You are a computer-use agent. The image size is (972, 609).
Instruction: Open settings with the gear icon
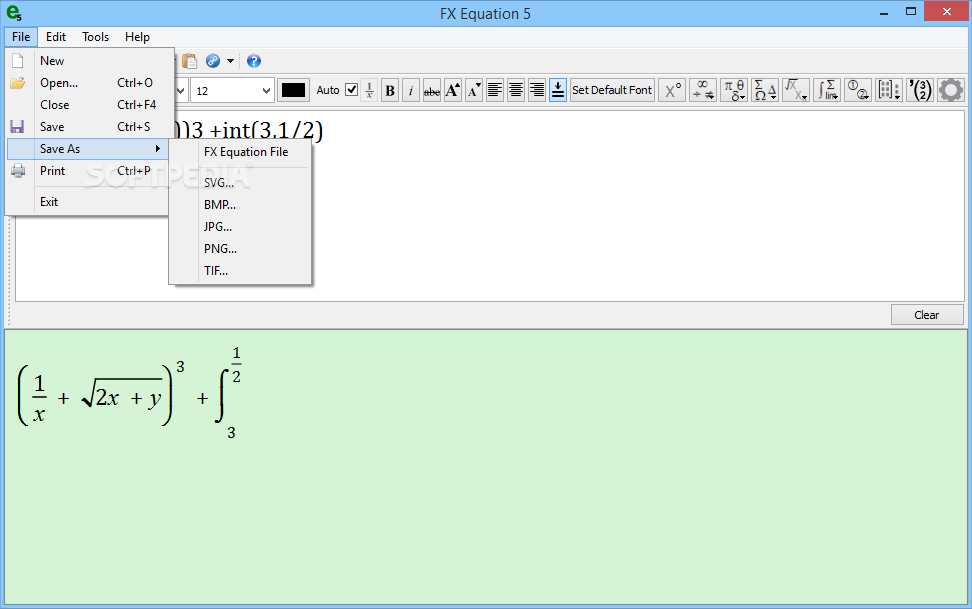coord(951,91)
